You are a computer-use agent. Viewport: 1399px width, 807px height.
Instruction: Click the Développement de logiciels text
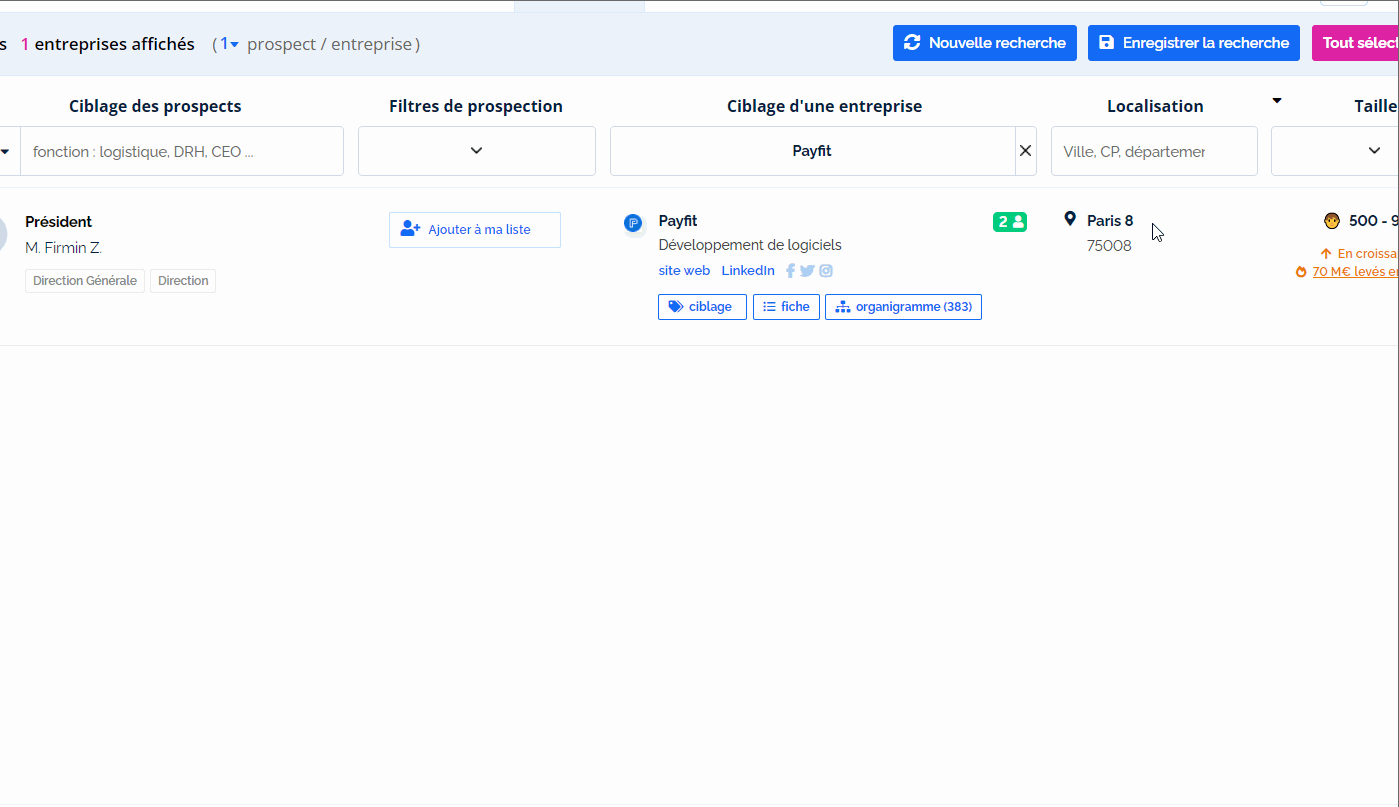pyautogui.click(x=750, y=245)
